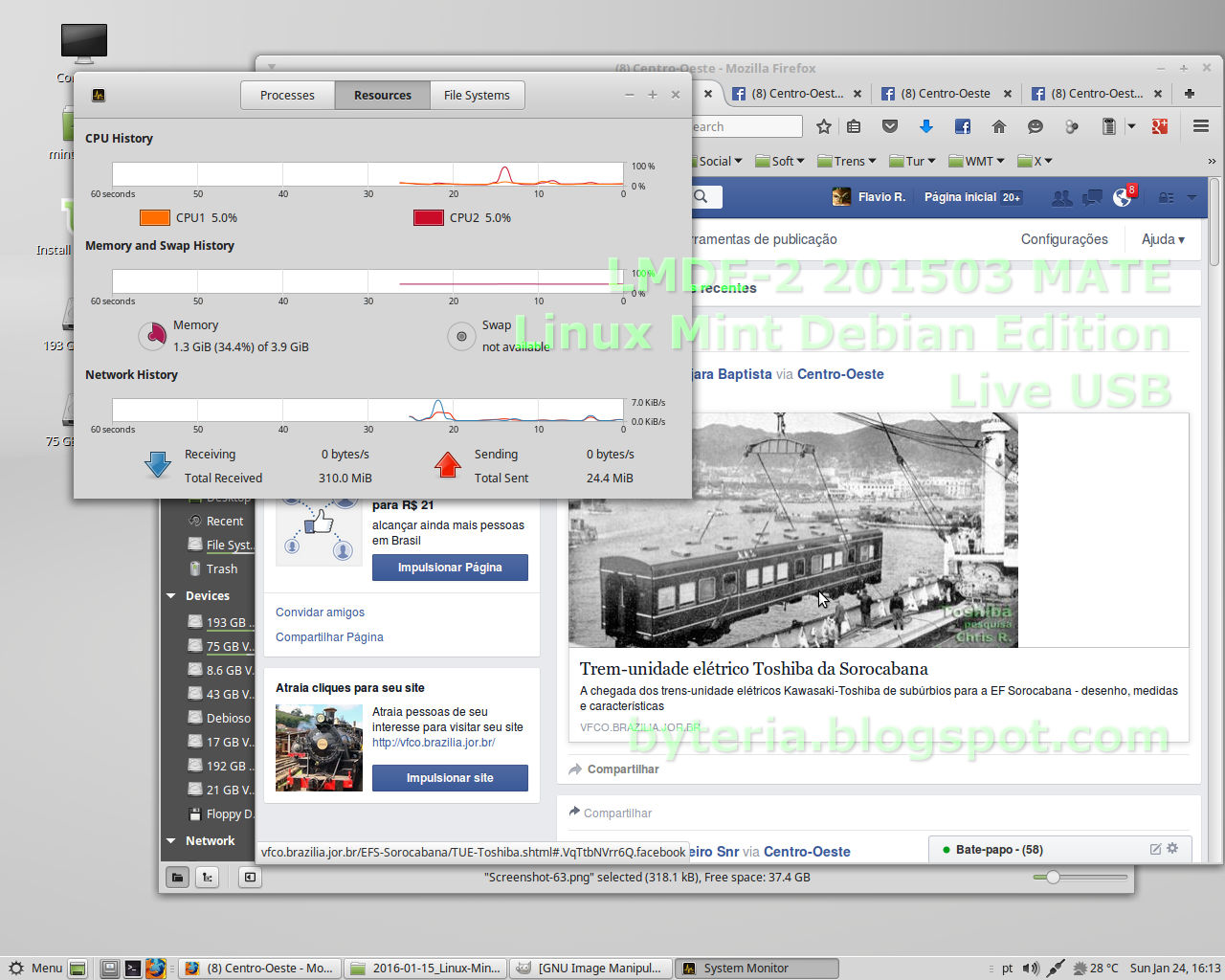Open Facebook notifications globe icon
The height and width of the screenshot is (980, 1225).
pos(1122,197)
